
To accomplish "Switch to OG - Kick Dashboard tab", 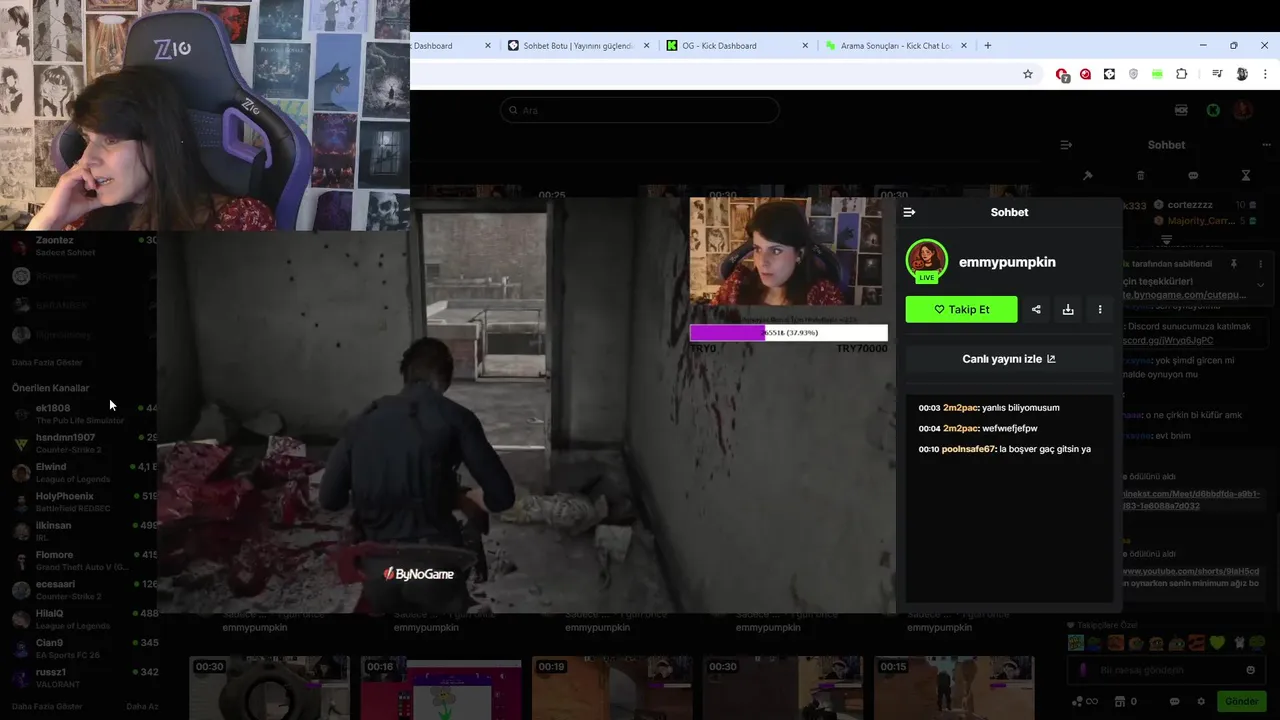I will (x=738, y=46).
